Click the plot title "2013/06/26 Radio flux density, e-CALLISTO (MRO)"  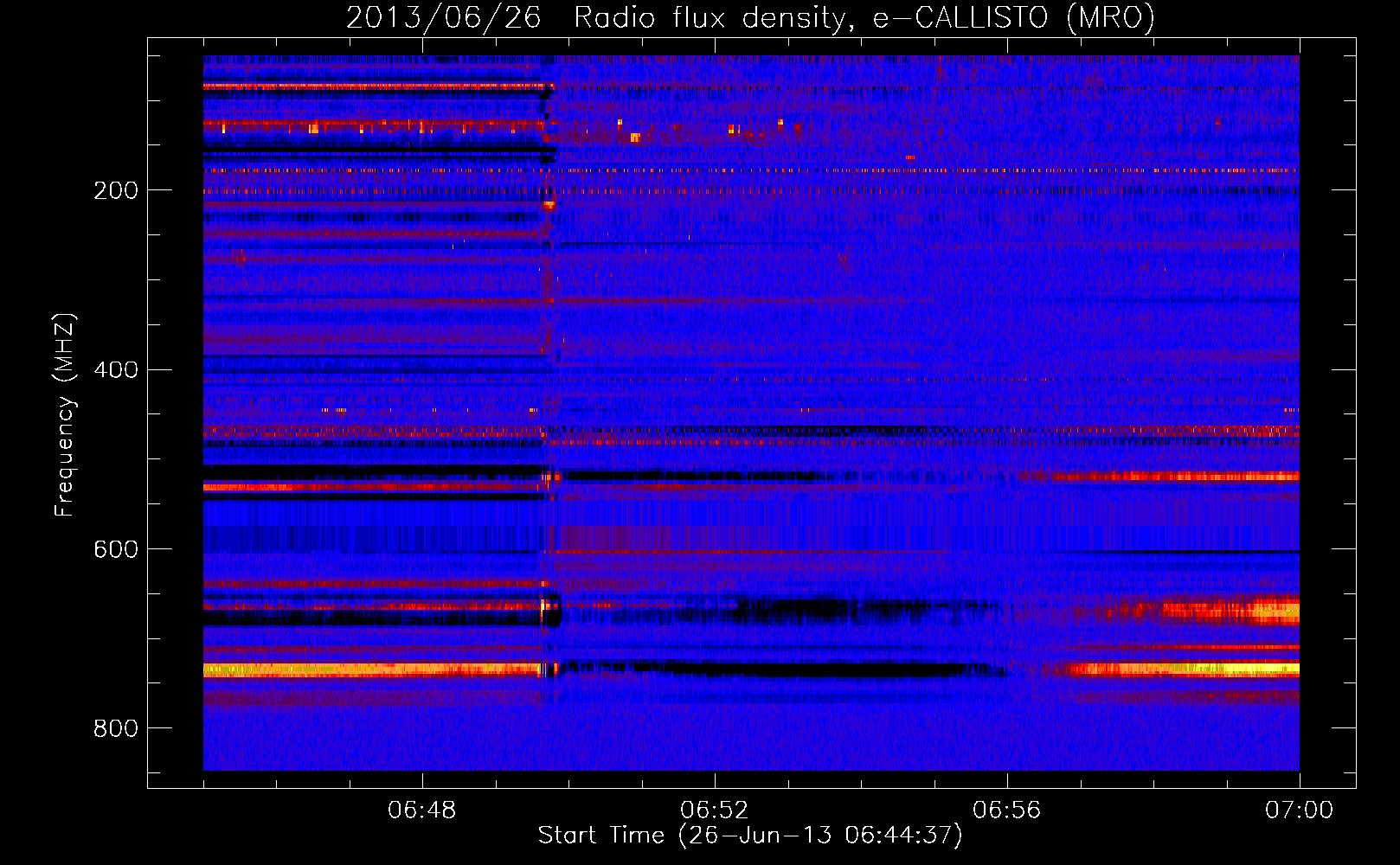click(x=750, y=17)
